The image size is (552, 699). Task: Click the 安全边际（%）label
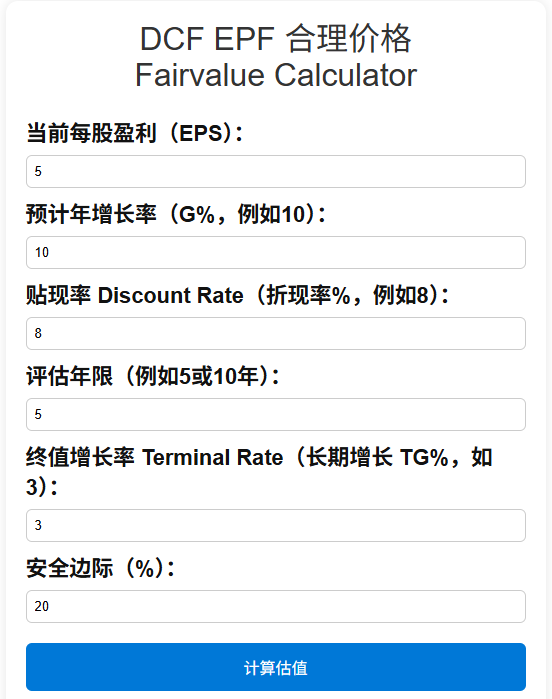point(100,568)
